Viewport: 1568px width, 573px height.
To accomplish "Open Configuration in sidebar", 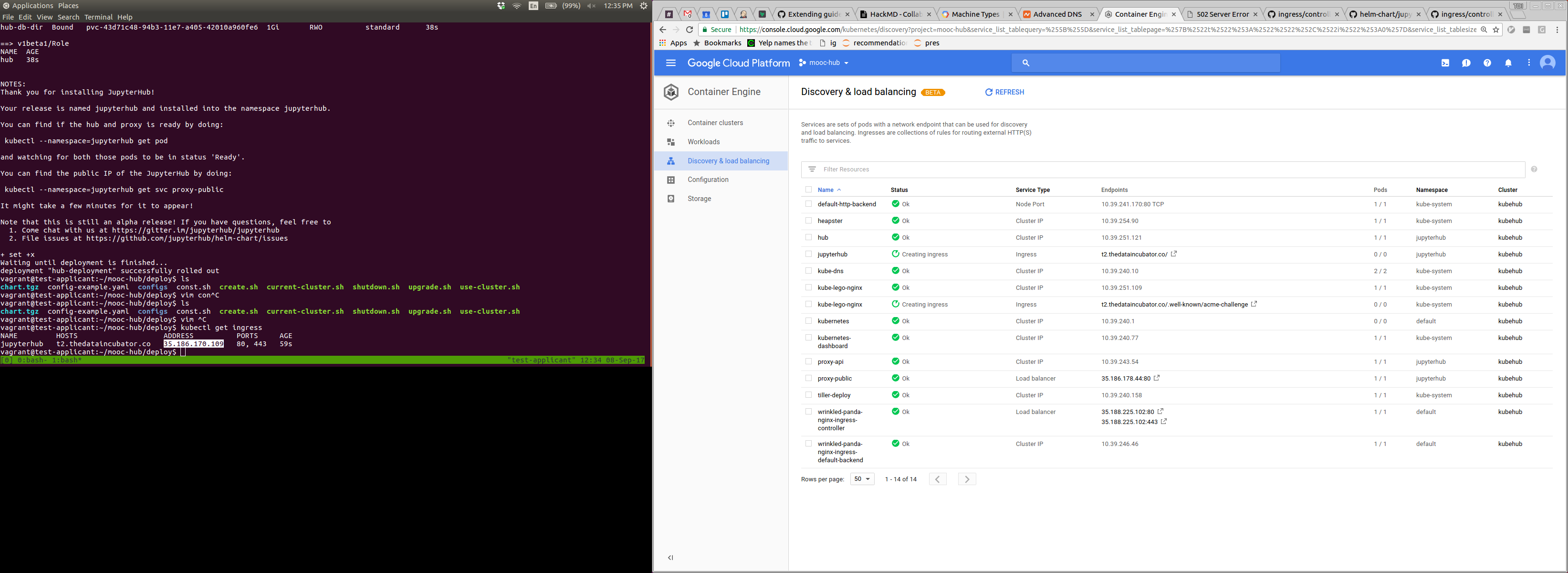I will pos(708,180).
